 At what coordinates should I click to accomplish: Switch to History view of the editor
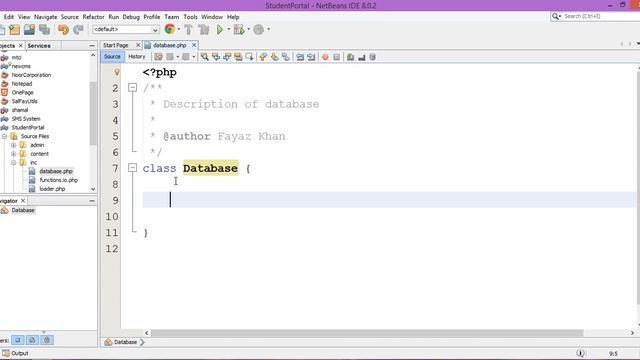pyautogui.click(x=137, y=57)
